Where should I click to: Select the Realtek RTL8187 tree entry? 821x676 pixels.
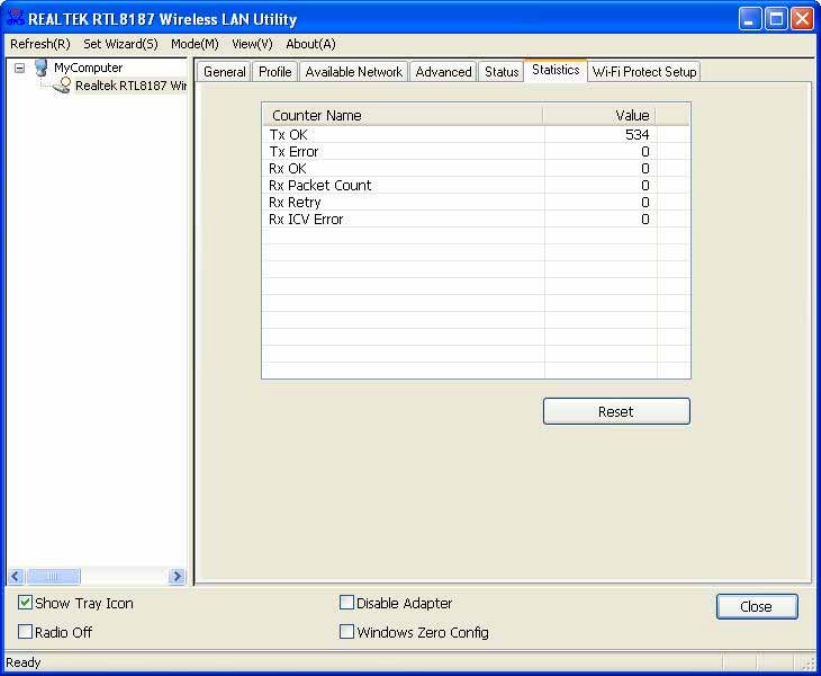(x=130, y=85)
